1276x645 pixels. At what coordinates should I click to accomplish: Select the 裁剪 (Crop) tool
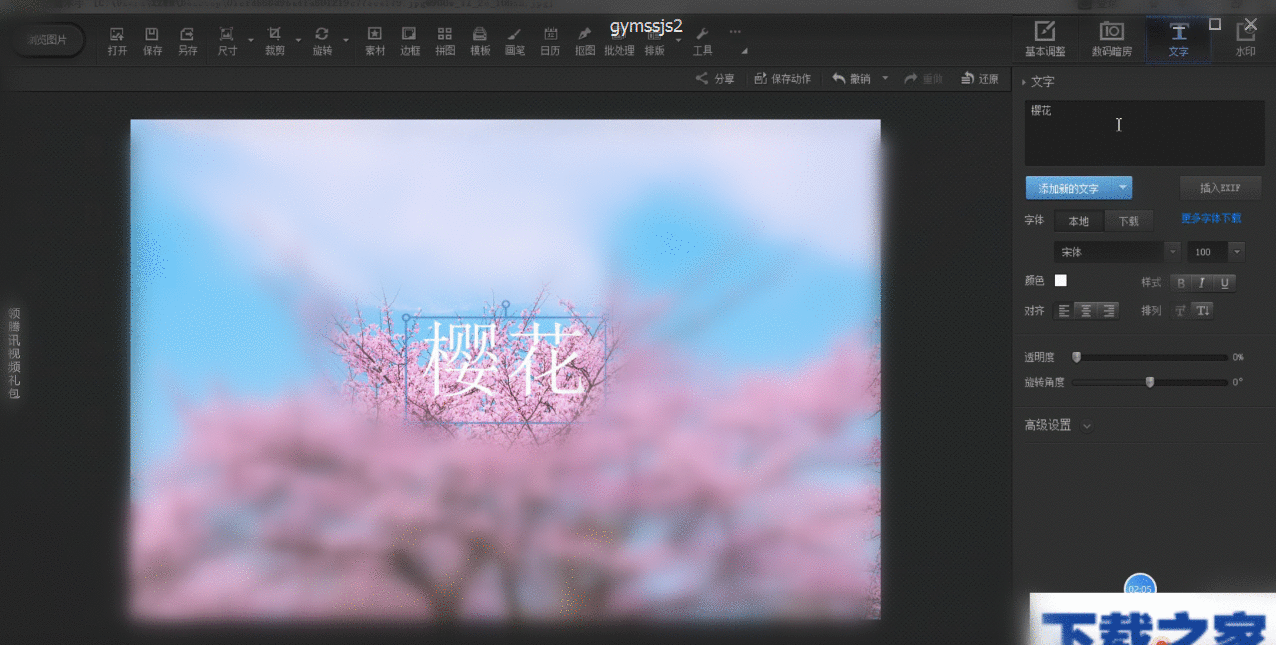(x=274, y=40)
